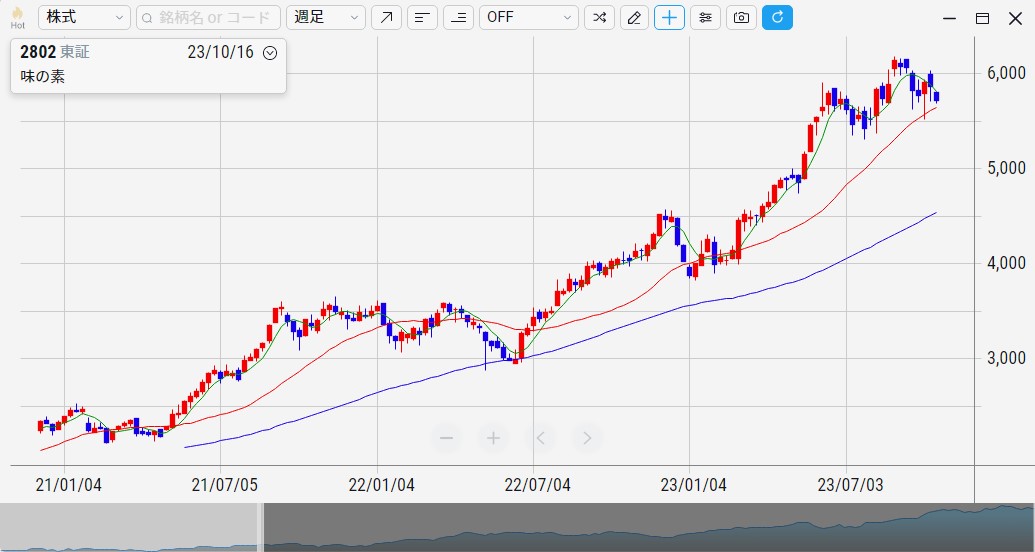Click the right-aligned lines toolbar icon
This screenshot has height=552, width=1035.
458,18
